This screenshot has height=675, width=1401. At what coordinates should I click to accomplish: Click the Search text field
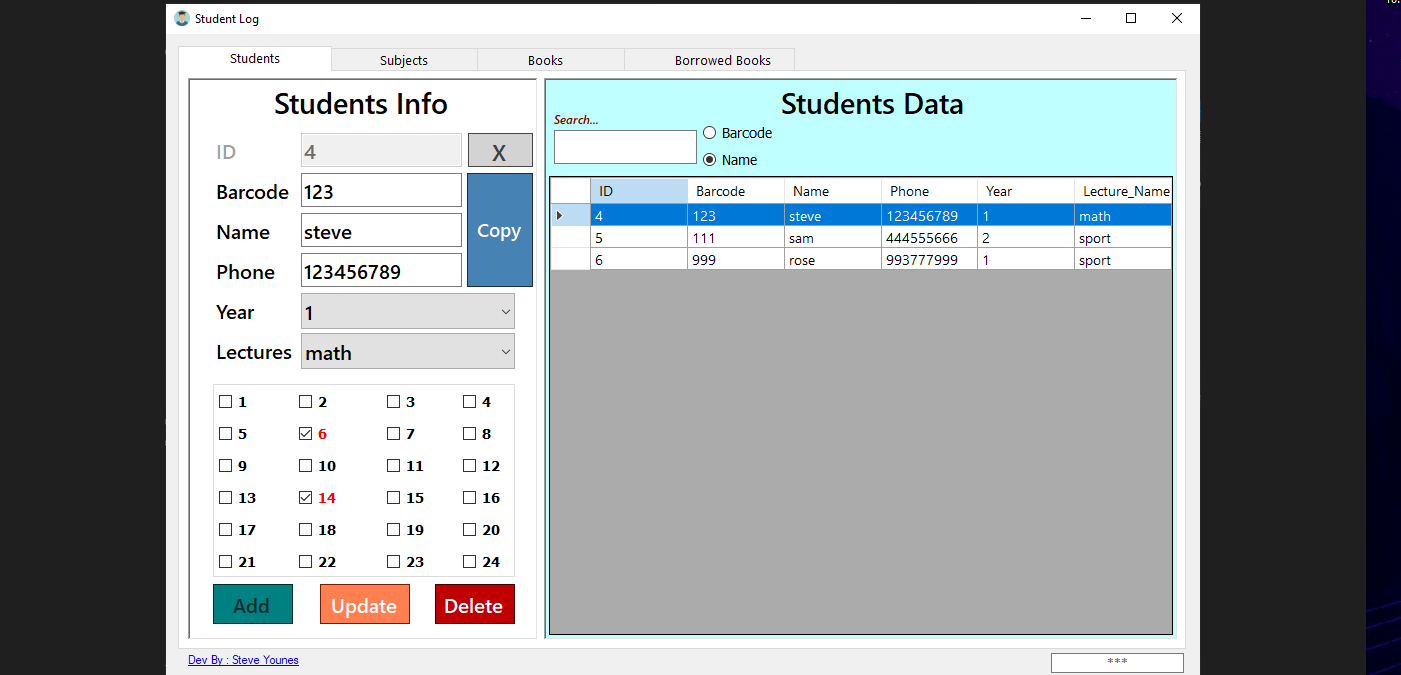click(x=625, y=147)
